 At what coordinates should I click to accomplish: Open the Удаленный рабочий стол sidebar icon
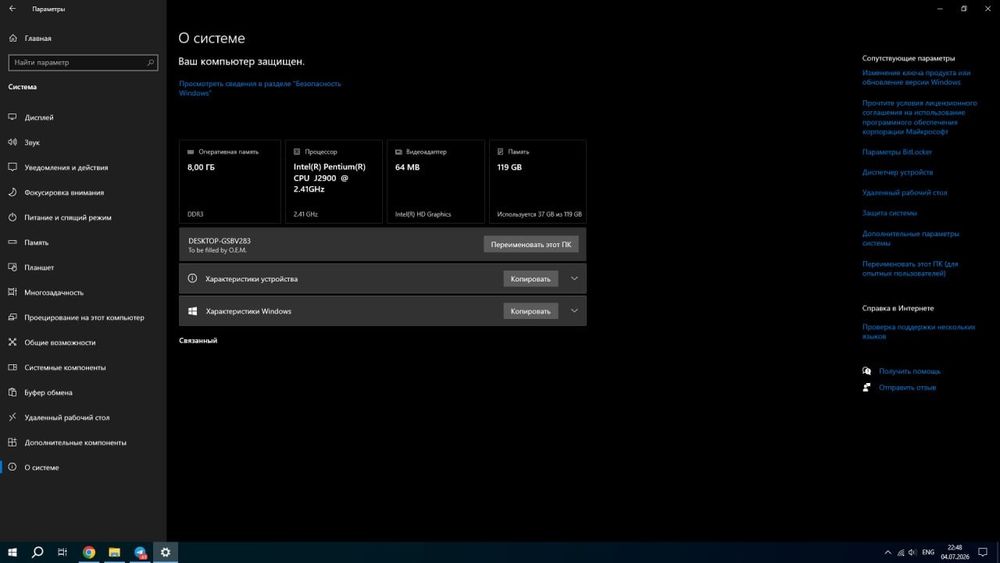12,417
